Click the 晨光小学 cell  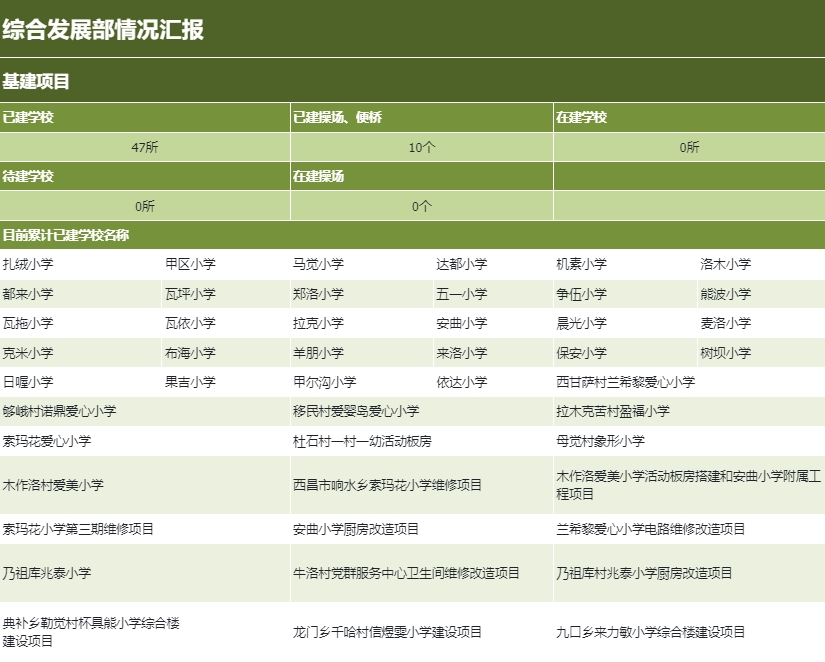click(x=625, y=323)
